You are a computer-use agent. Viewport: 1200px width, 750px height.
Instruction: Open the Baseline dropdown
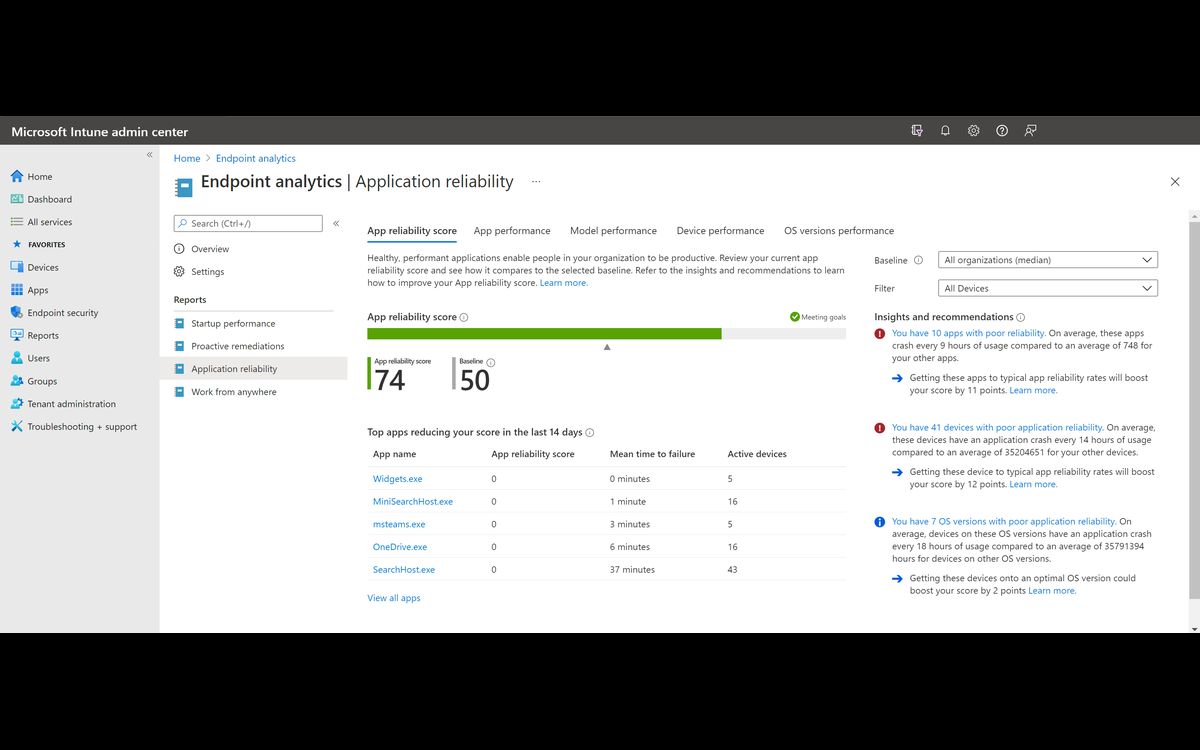click(1047, 260)
